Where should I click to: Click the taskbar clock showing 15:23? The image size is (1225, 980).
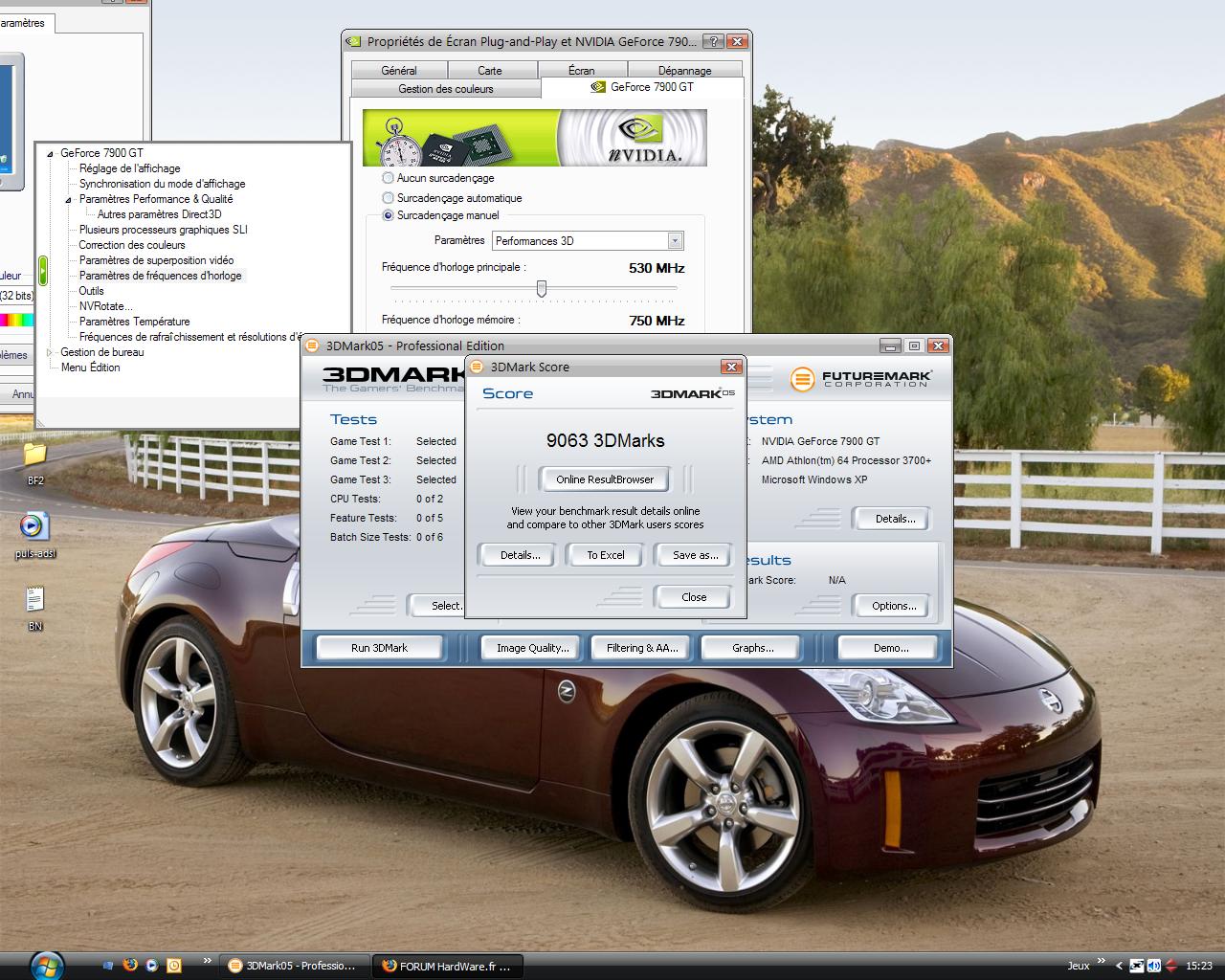pos(1199,966)
